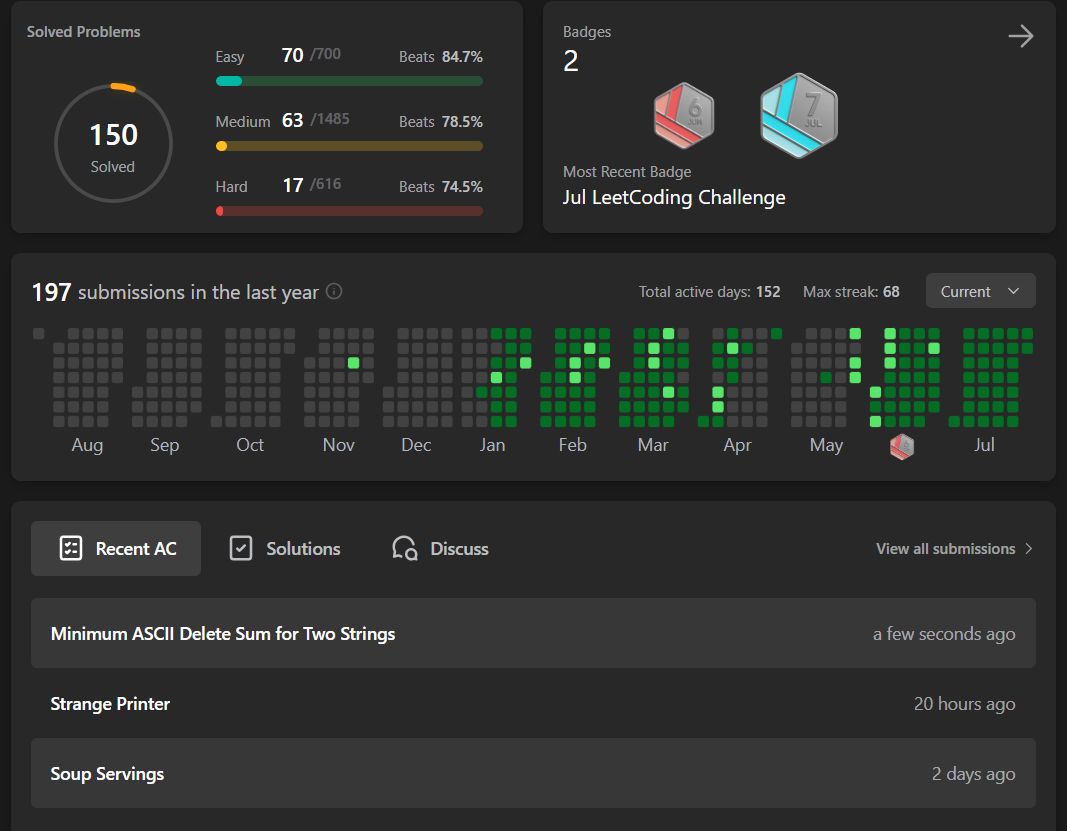The width and height of the screenshot is (1067, 831).
Task: Click the Jul LeetCoding Challenge badge title
Action: tap(674, 197)
